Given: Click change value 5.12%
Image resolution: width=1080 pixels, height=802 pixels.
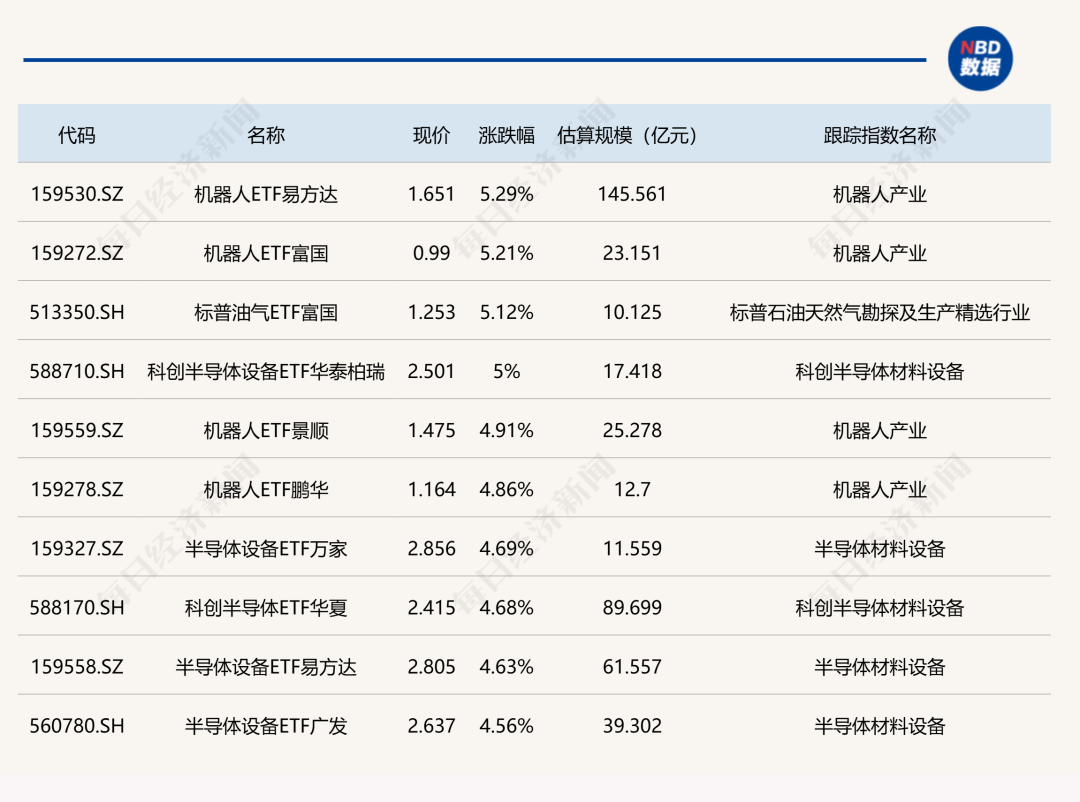Looking at the screenshot, I should tap(506, 313).
